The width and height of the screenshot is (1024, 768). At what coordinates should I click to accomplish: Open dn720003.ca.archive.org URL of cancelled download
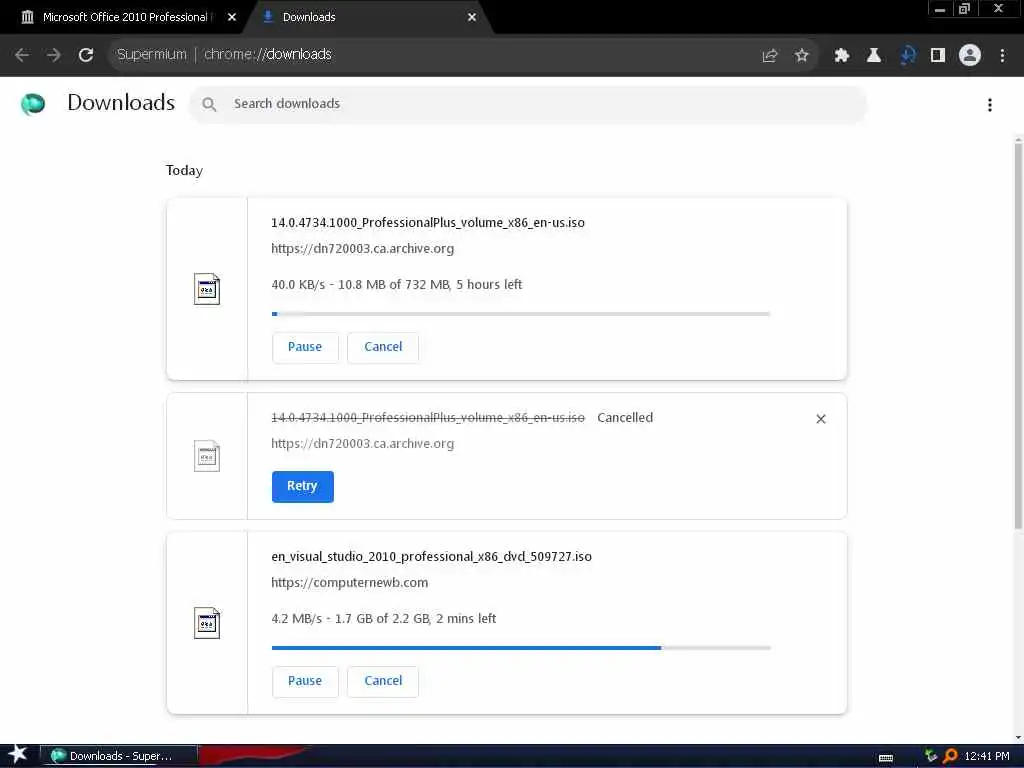click(362, 444)
